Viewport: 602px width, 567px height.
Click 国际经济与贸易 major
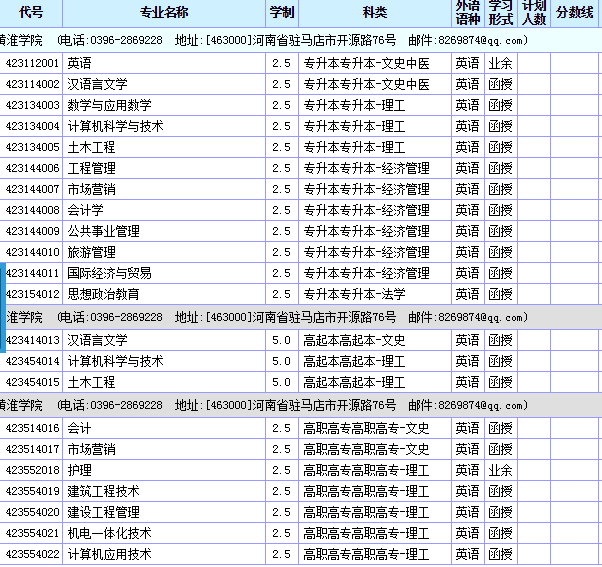coord(109,273)
